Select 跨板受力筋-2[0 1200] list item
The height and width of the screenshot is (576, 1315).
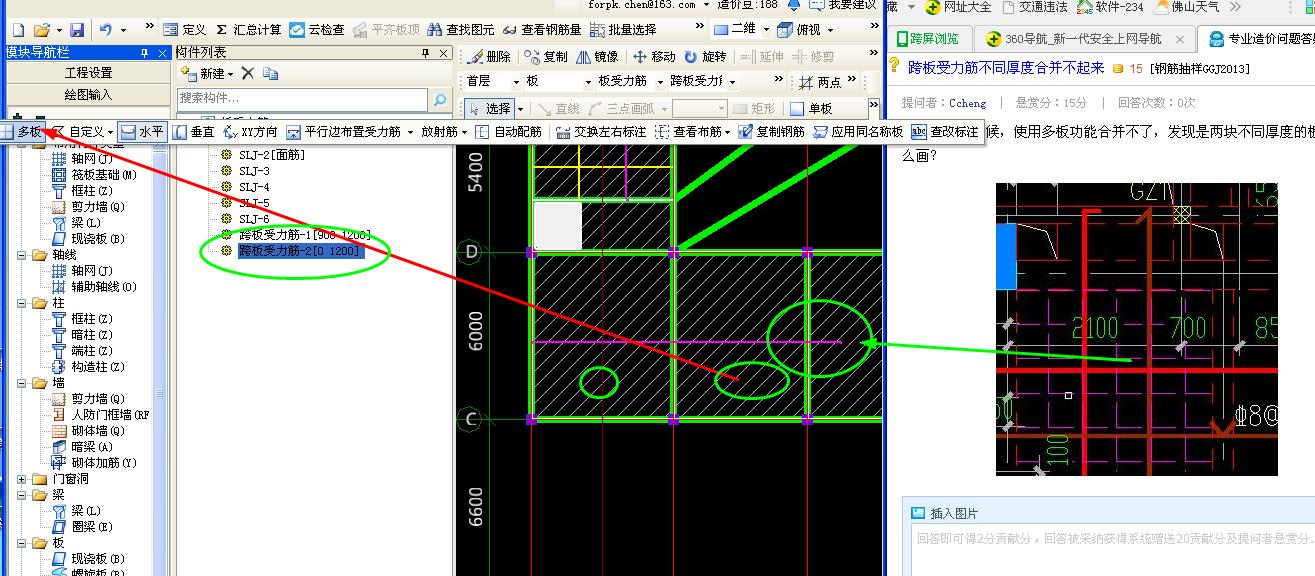(x=301, y=251)
